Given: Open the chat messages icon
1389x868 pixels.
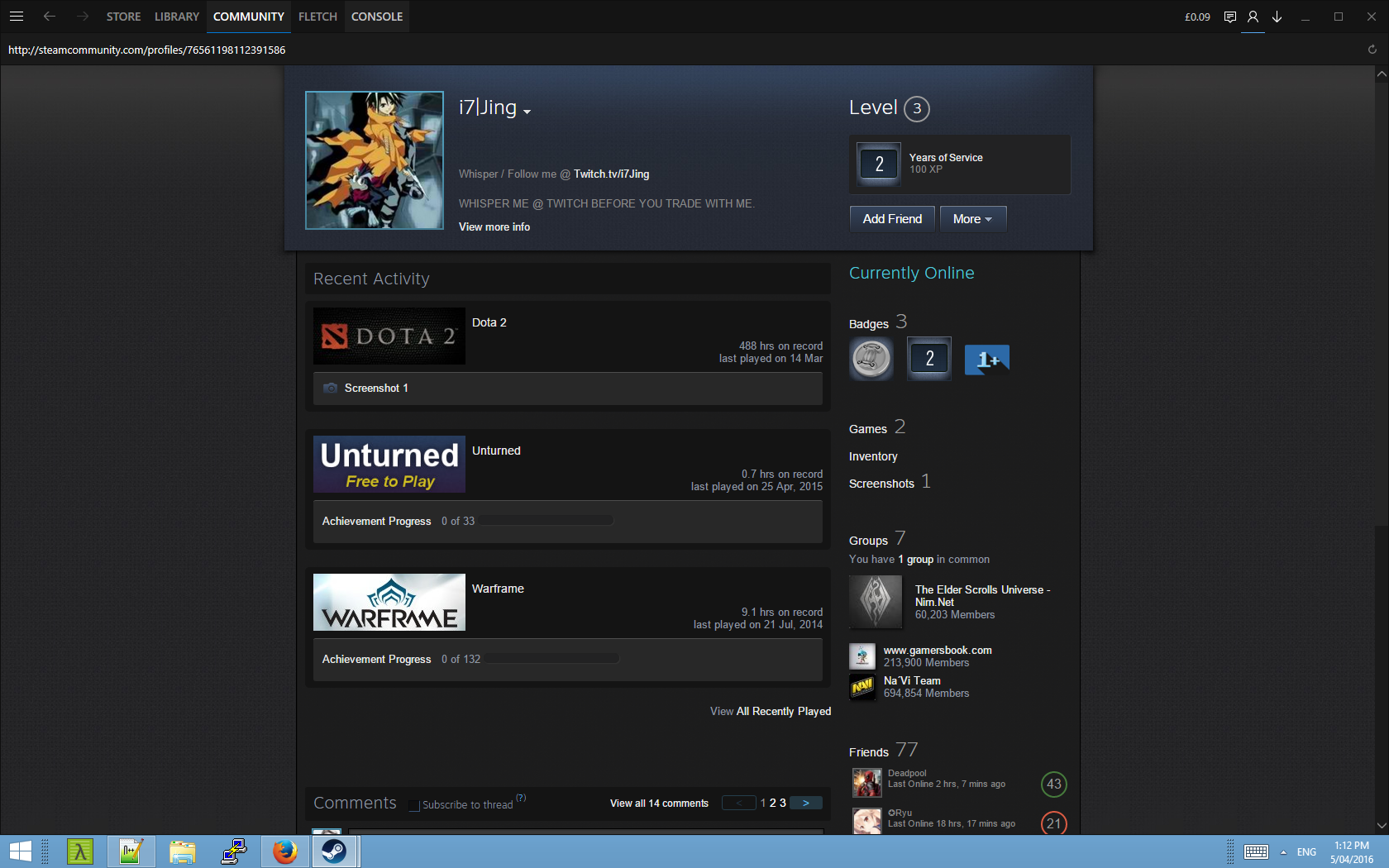Looking at the screenshot, I should (1230, 17).
